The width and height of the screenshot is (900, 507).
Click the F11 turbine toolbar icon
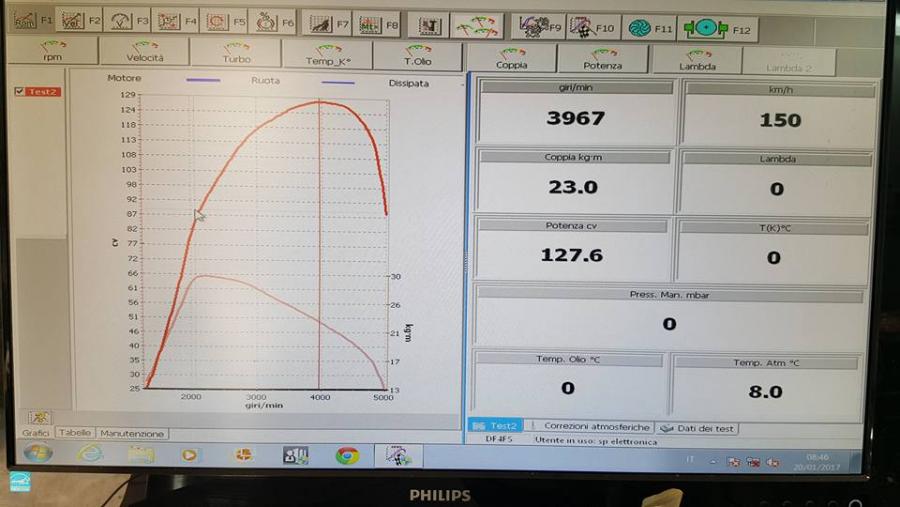click(648, 29)
